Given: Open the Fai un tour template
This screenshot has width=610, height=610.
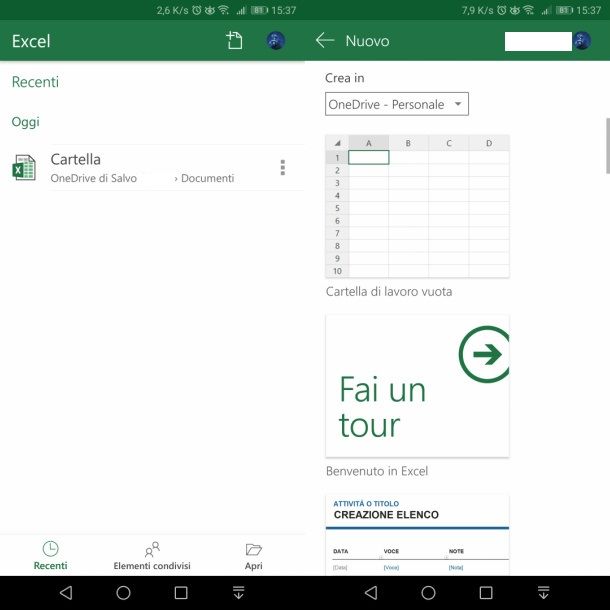Looking at the screenshot, I should pyautogui.click(x=417, y=386).
